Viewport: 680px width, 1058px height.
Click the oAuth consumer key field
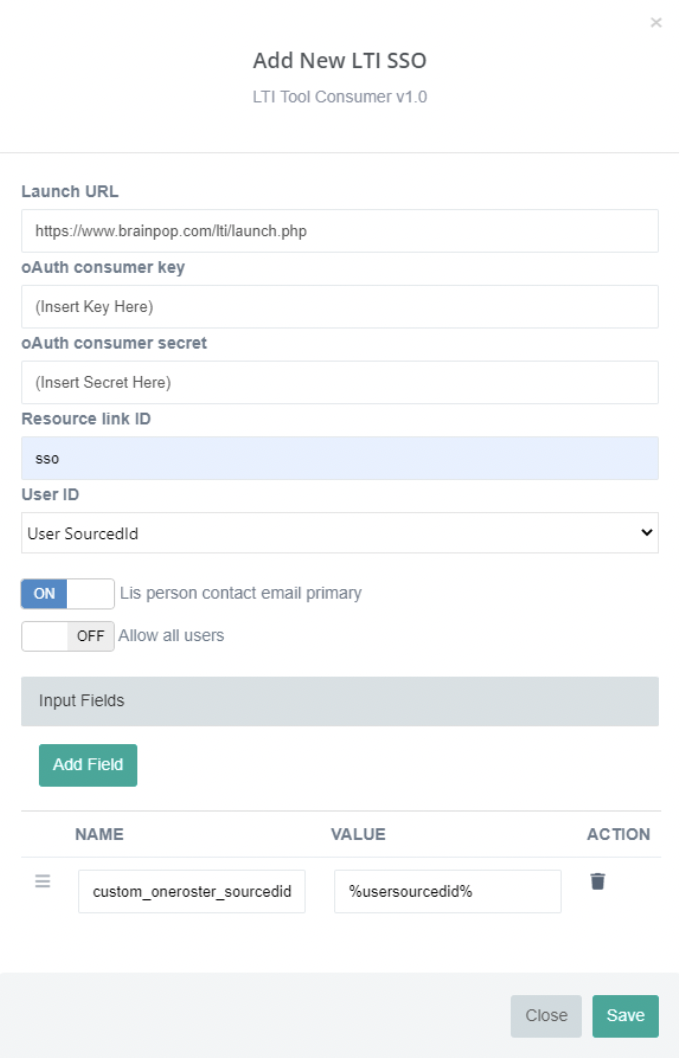click(x=339, y=306)
